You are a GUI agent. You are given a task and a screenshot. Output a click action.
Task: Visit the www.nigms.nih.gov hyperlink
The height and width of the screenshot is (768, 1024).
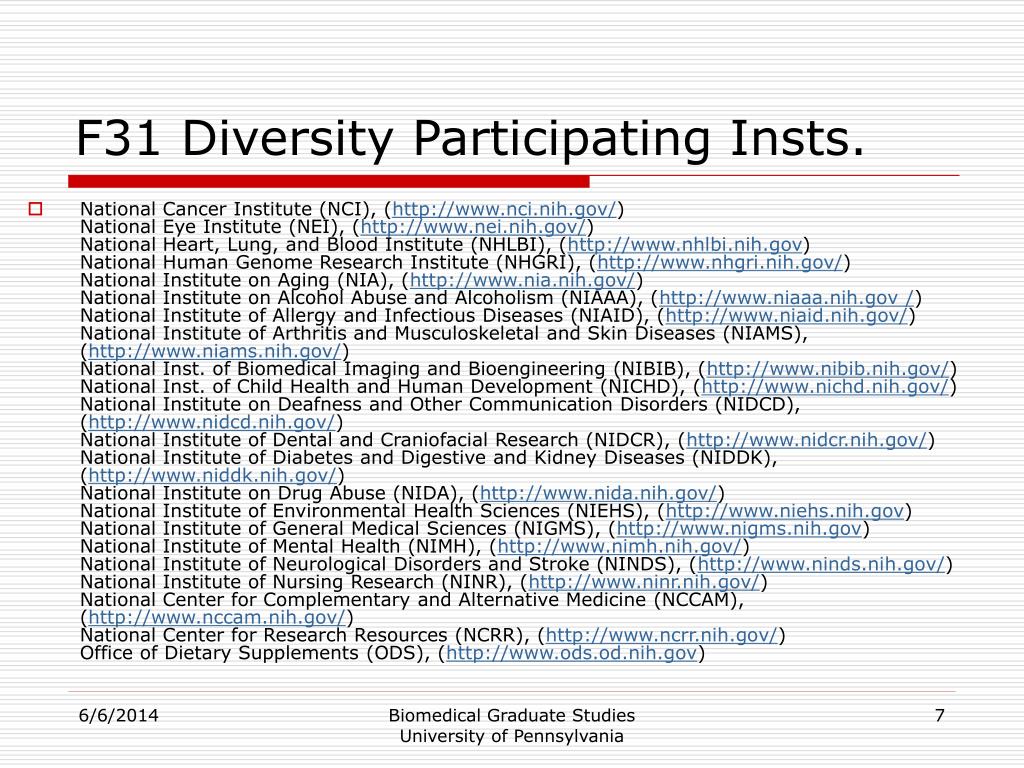739,528
